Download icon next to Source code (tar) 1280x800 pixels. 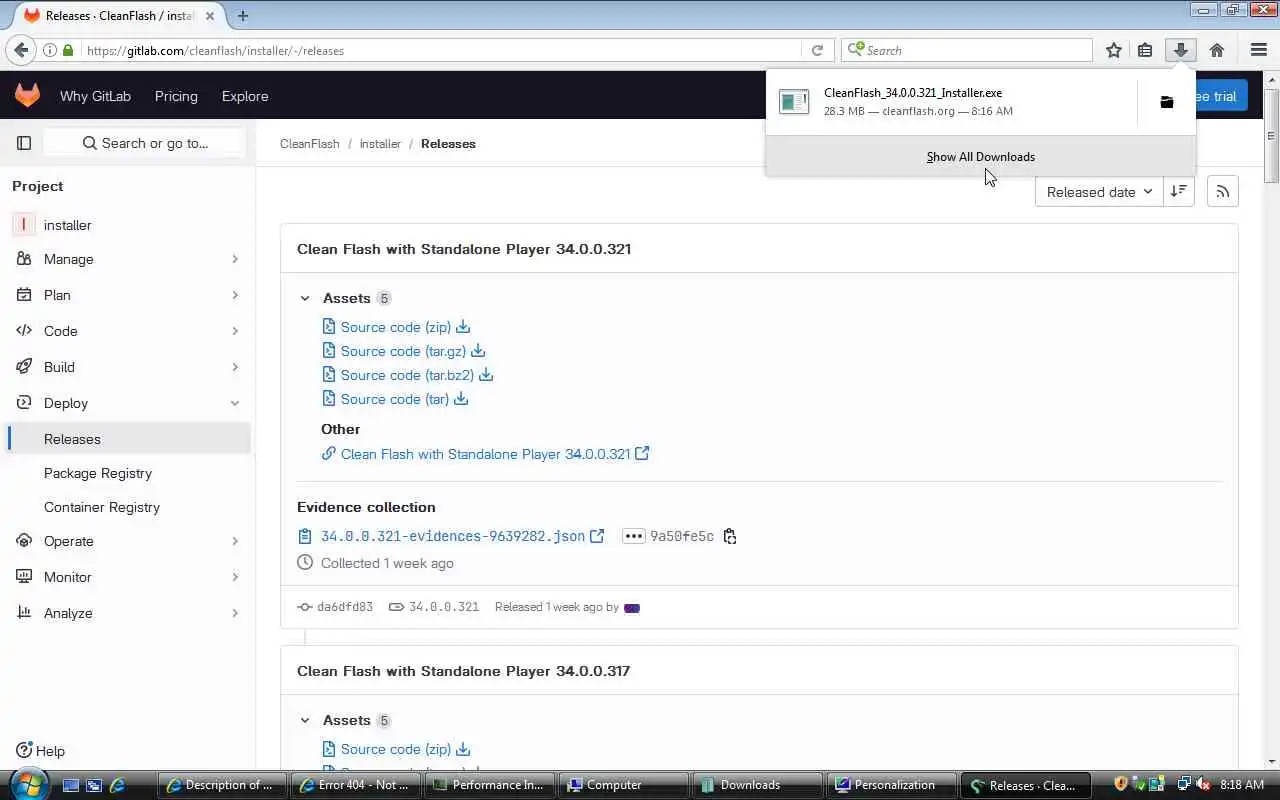461,399
